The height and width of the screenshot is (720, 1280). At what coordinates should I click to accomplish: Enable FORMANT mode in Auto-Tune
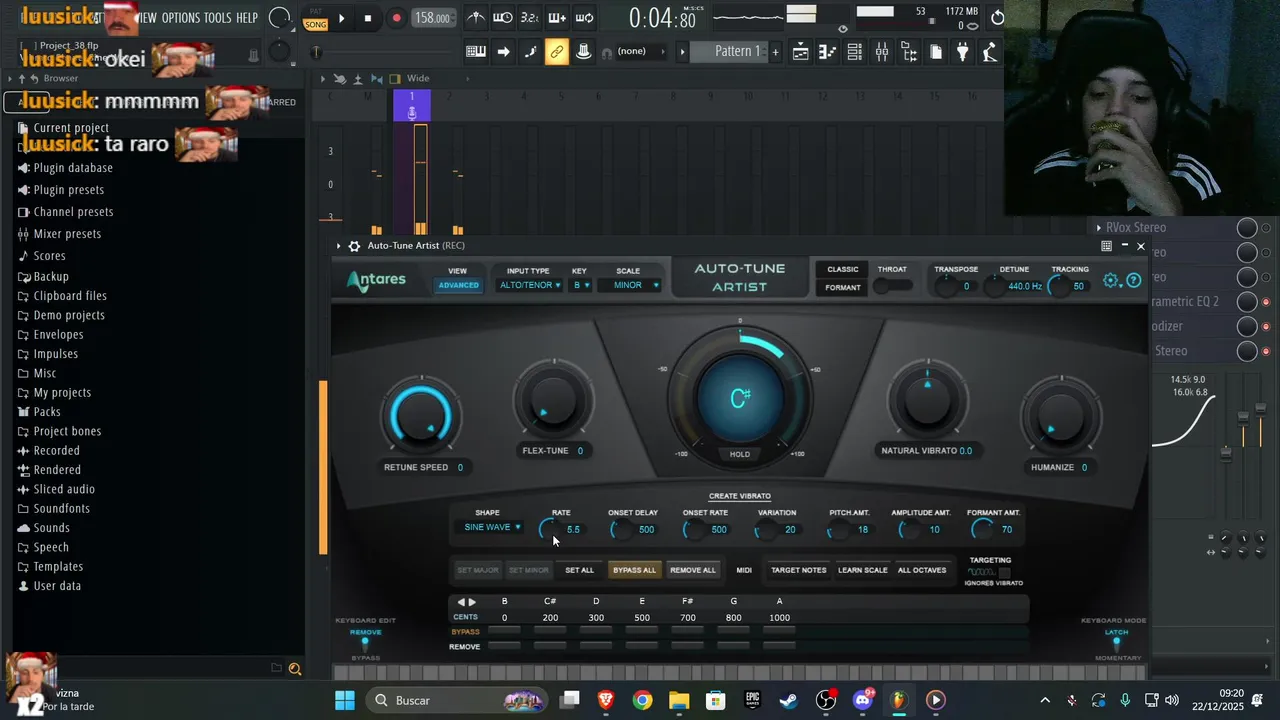pyautogui.click(x=843, y=287)
